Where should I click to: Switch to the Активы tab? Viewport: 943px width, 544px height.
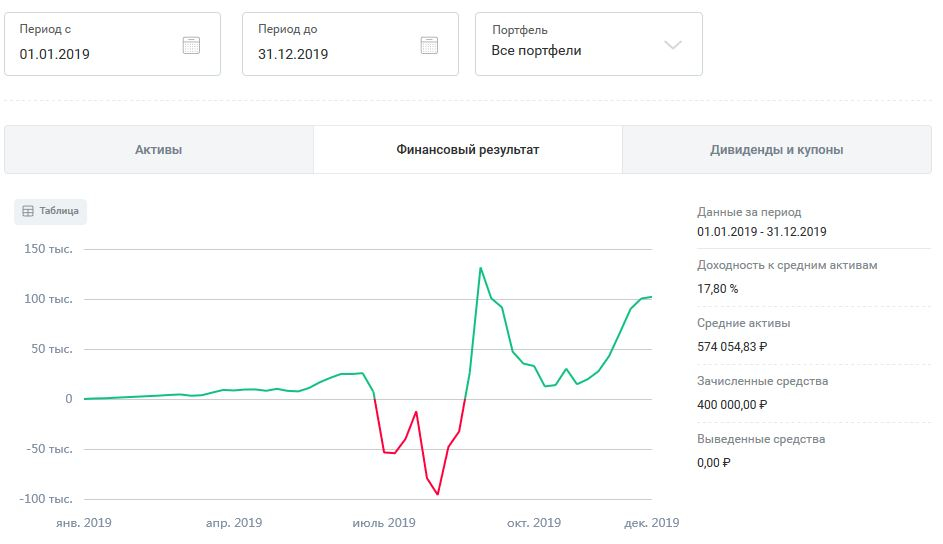click(158, 150)
